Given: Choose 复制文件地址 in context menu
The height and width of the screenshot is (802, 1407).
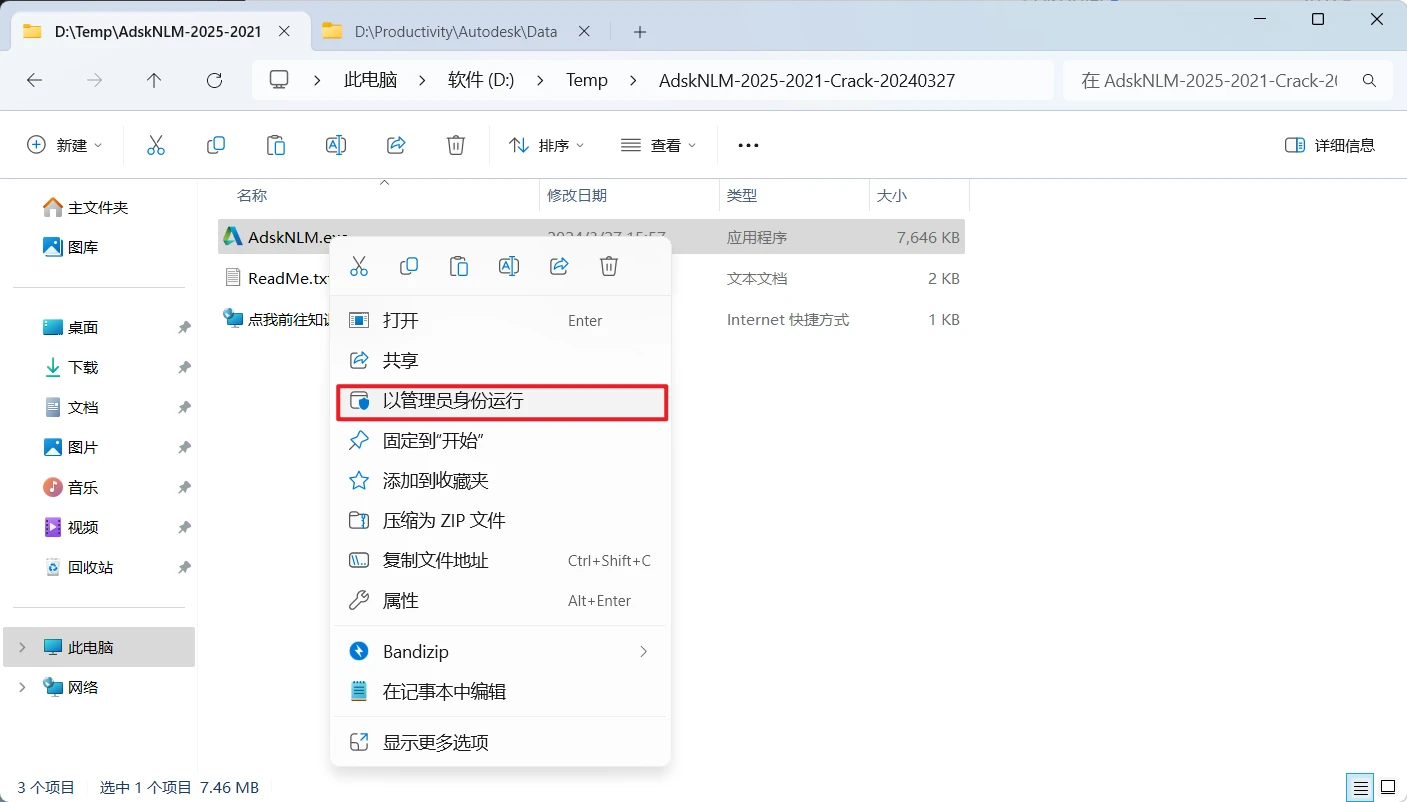Looking at the screenshot, I should pyautogui.click(x=500, y=561).
